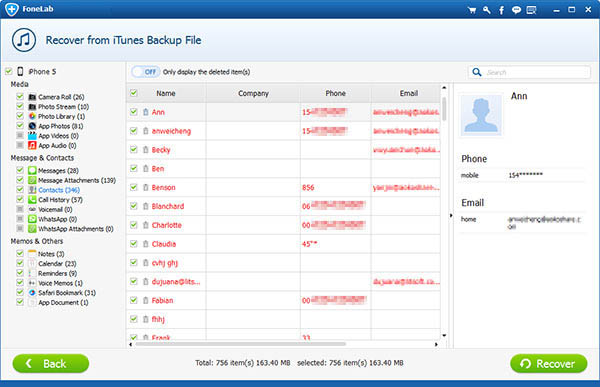
Task: Select the Voice Memos icon
Action: click(32, 283)
